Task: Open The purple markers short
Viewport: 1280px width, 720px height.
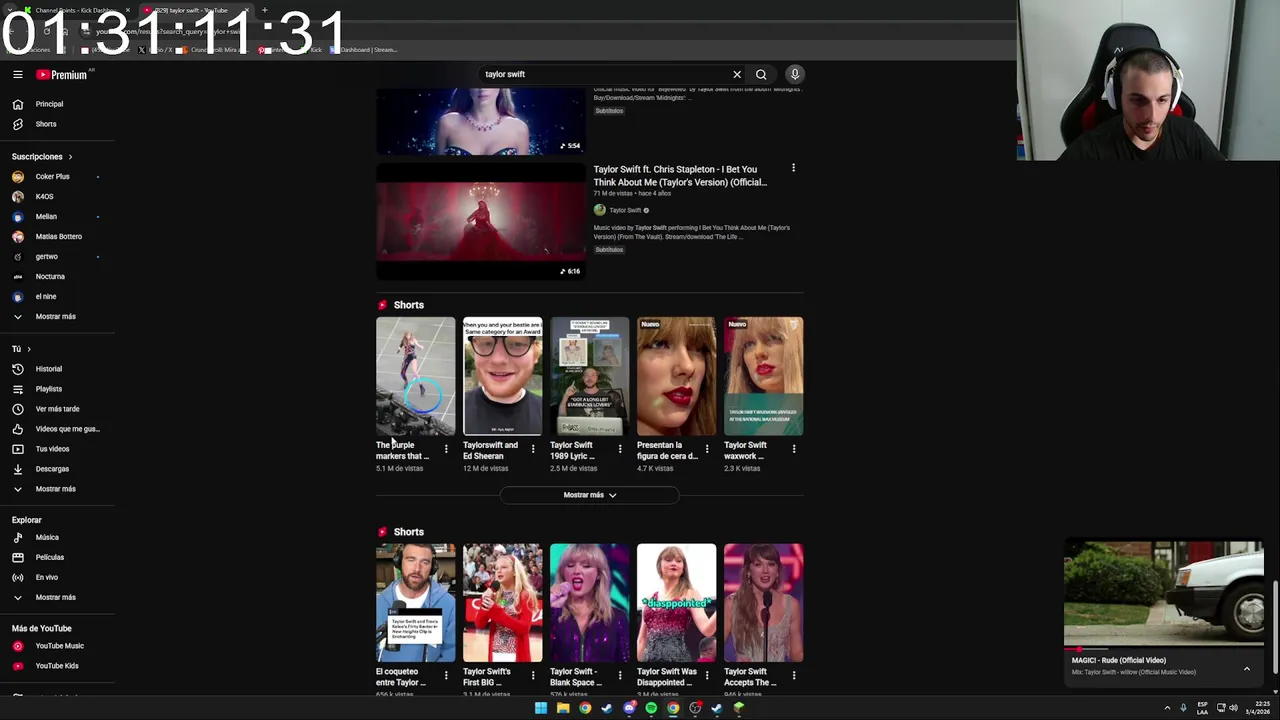Action: pyautogui.click(x=415, y=377)
